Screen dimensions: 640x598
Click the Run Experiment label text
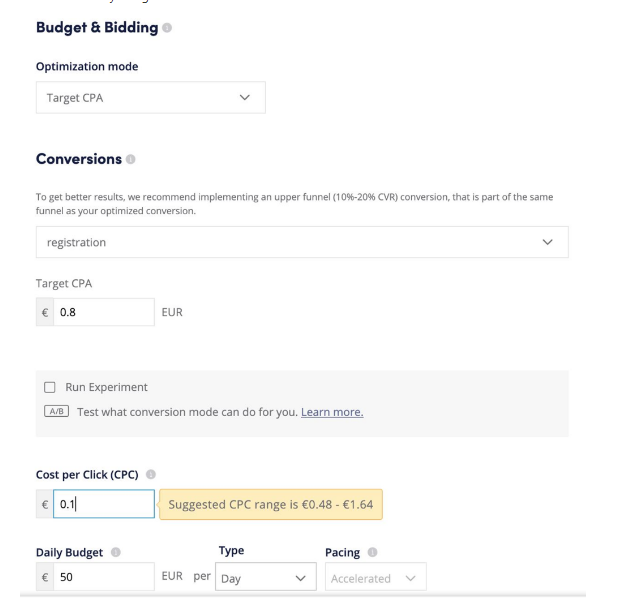pos(107,387)
